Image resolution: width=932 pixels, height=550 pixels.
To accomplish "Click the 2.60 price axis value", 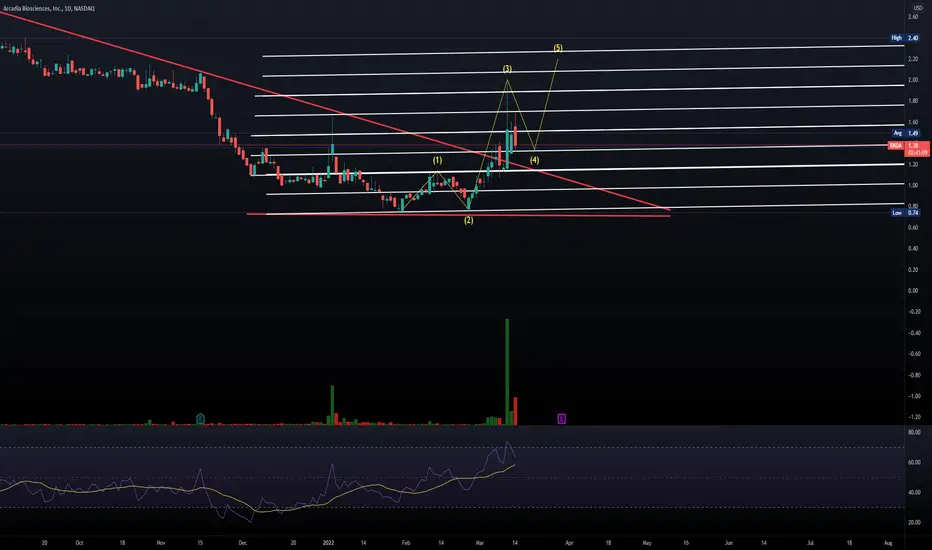I will (913, 17).
